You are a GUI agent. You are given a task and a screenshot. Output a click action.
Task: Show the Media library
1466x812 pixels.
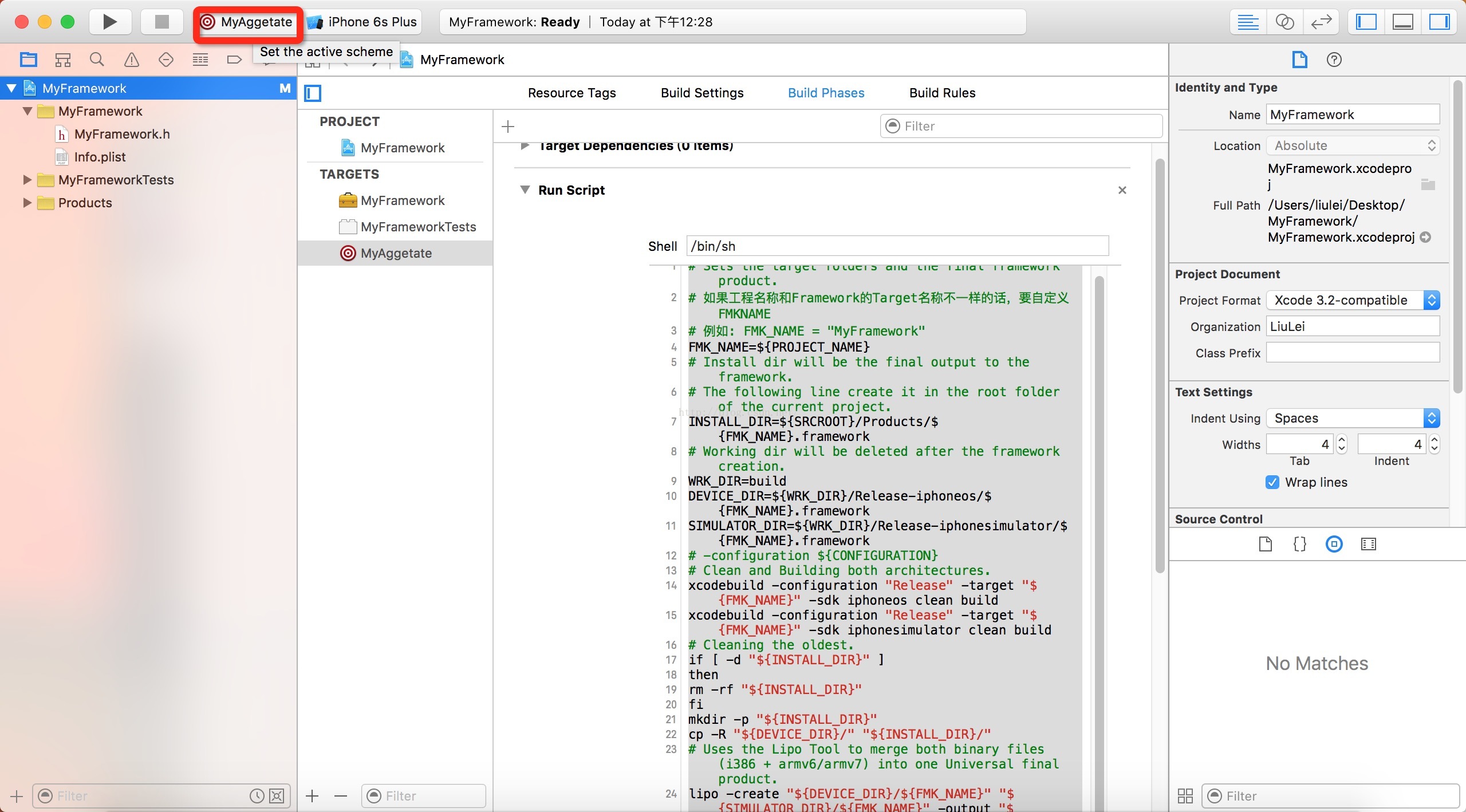[1369, 544]
